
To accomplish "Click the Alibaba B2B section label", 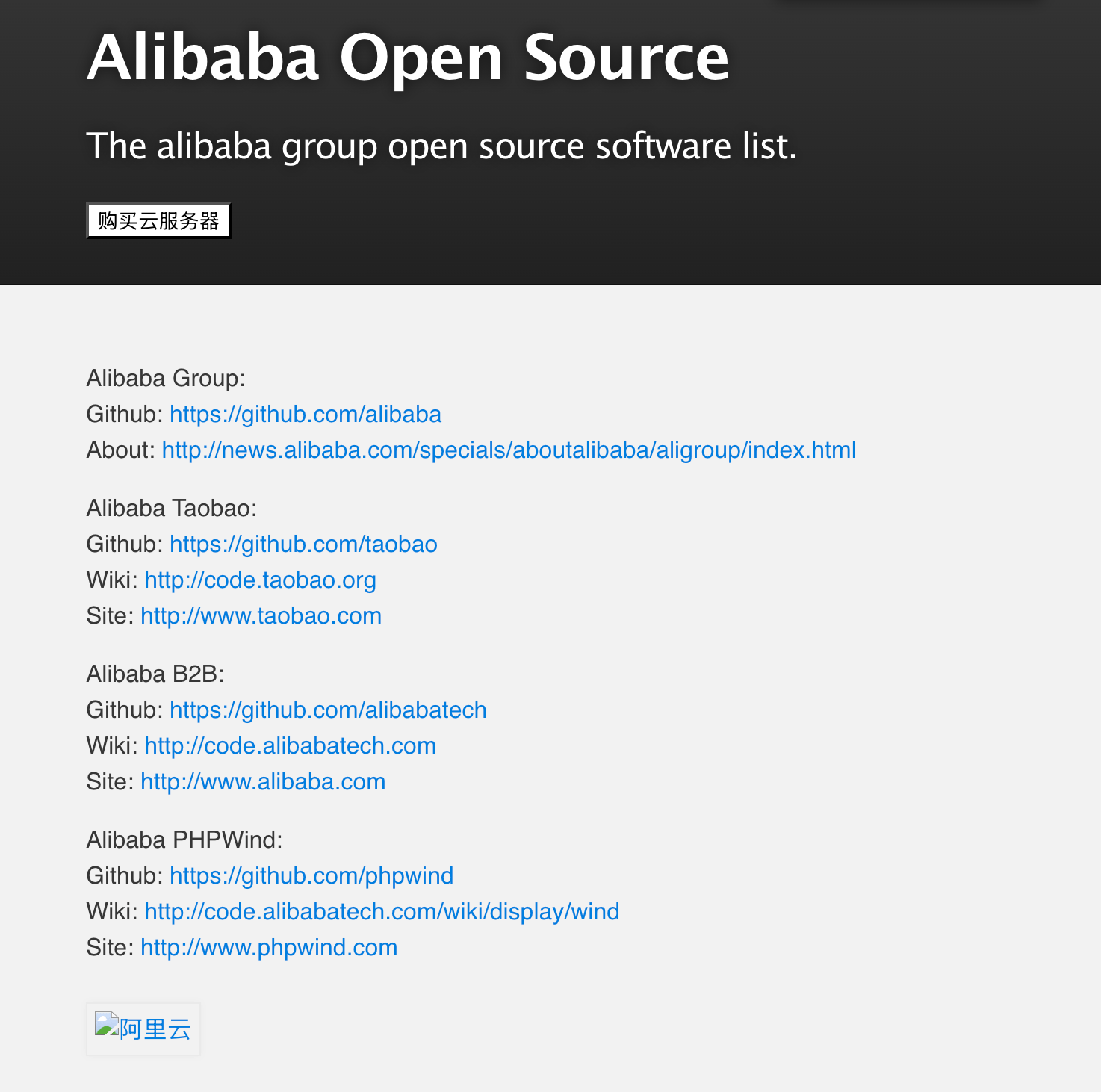I will pyautogui.click(x=155, y=674).
